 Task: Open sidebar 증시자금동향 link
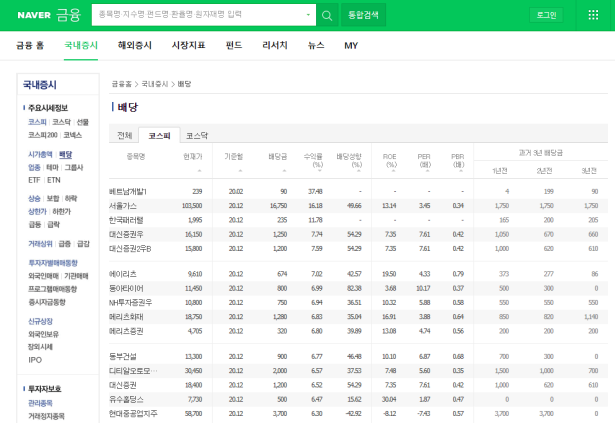pos(47,302)
